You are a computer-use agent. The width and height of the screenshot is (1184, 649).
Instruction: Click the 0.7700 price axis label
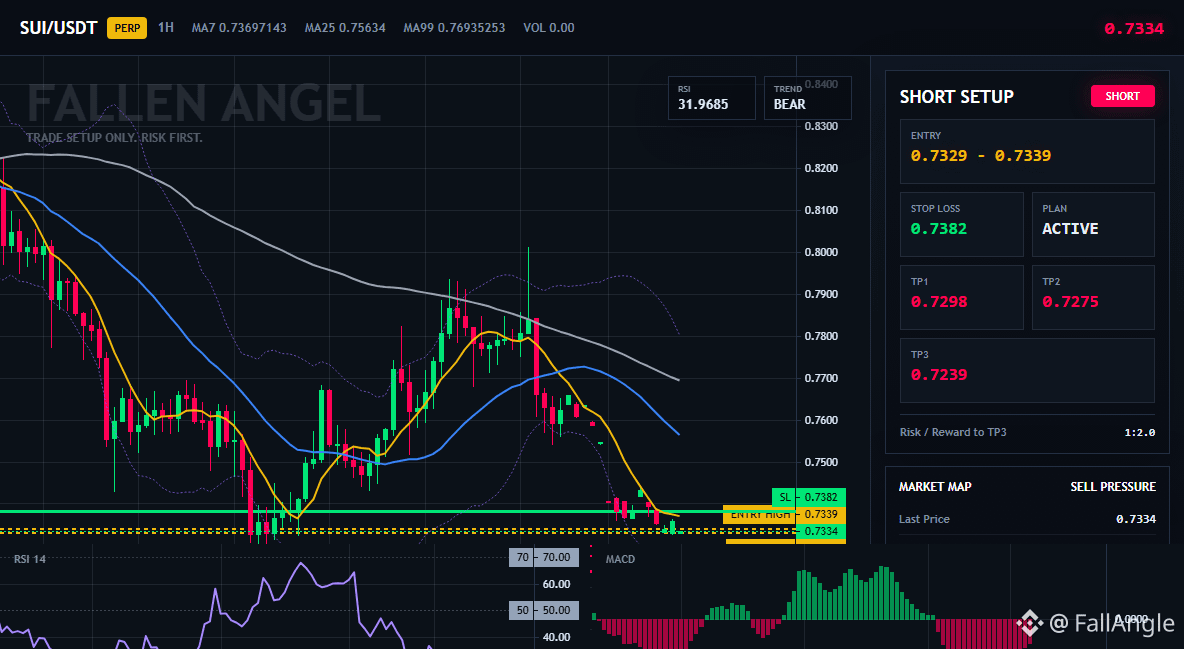821,379
